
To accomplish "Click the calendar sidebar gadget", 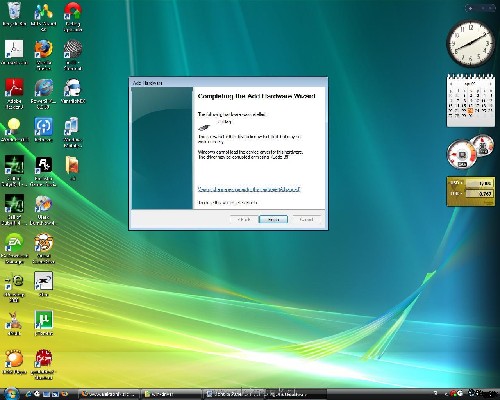I will tap(470, 100).
